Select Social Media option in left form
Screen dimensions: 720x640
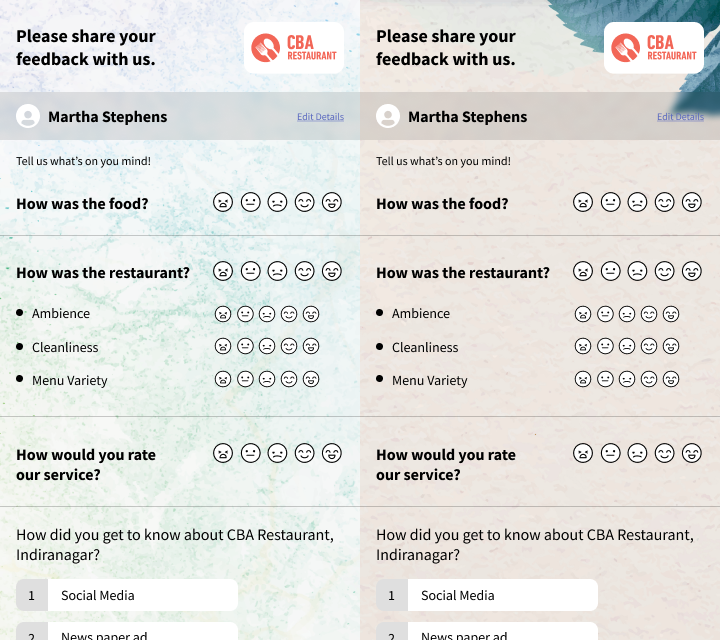click(127, 595)
